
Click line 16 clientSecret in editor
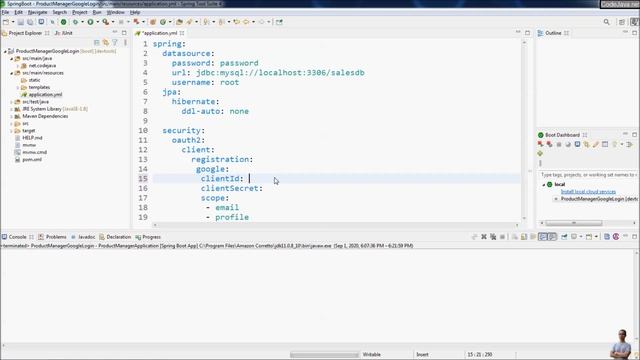231,189
